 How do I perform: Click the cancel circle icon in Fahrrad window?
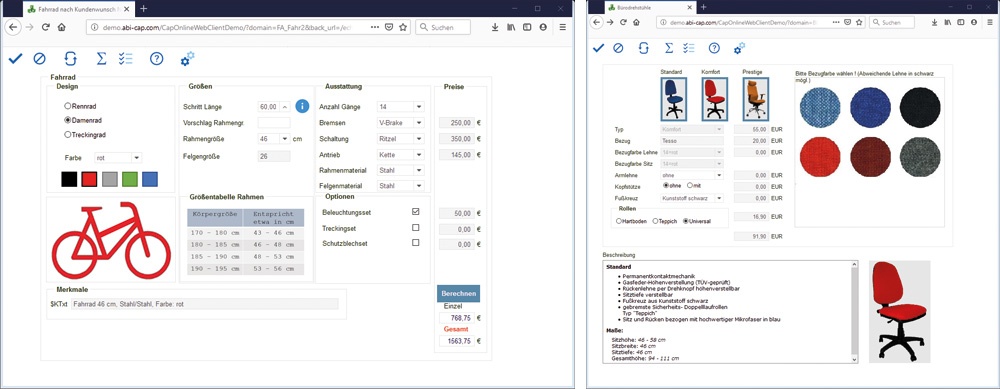click(40, 59)
